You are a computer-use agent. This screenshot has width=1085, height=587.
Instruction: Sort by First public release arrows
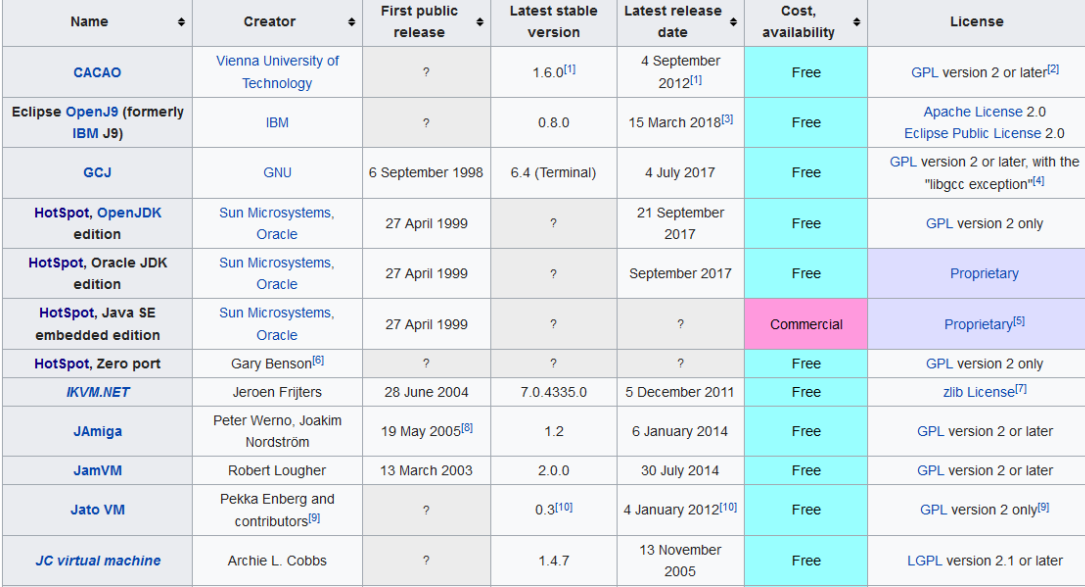click(480, 22)
